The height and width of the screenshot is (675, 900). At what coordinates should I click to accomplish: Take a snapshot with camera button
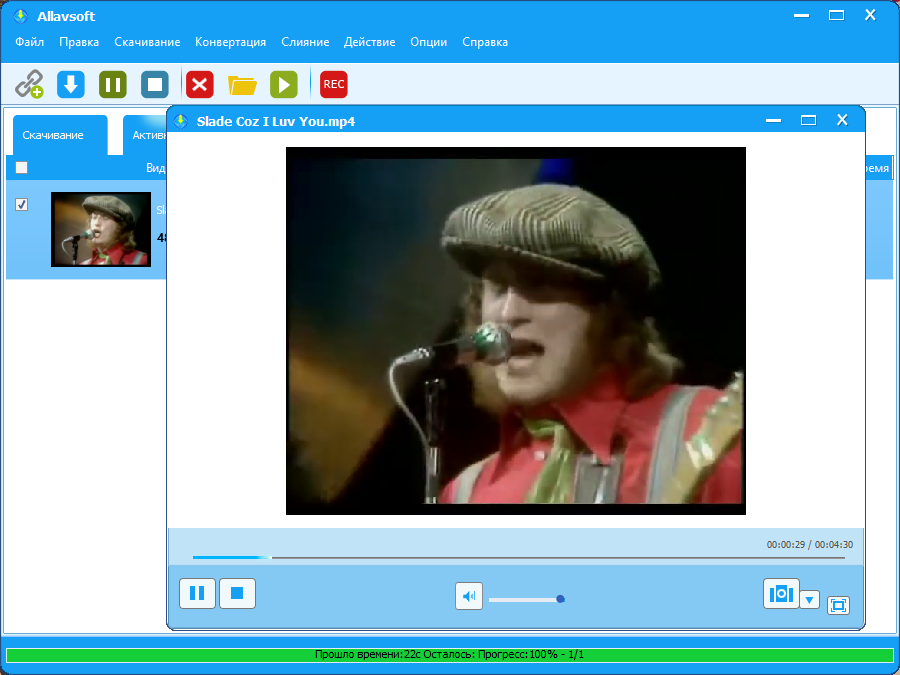coord(781,593)
